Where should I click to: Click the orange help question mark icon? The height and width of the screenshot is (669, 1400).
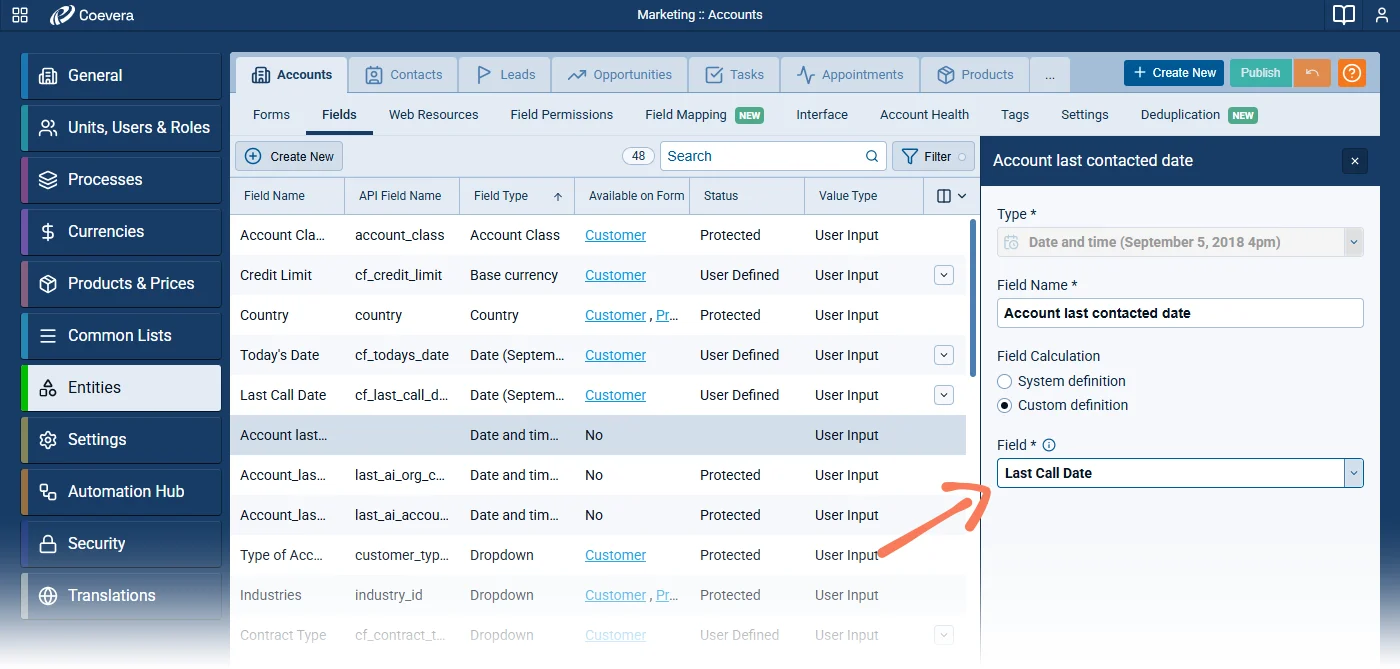[x=1352, y=73]
